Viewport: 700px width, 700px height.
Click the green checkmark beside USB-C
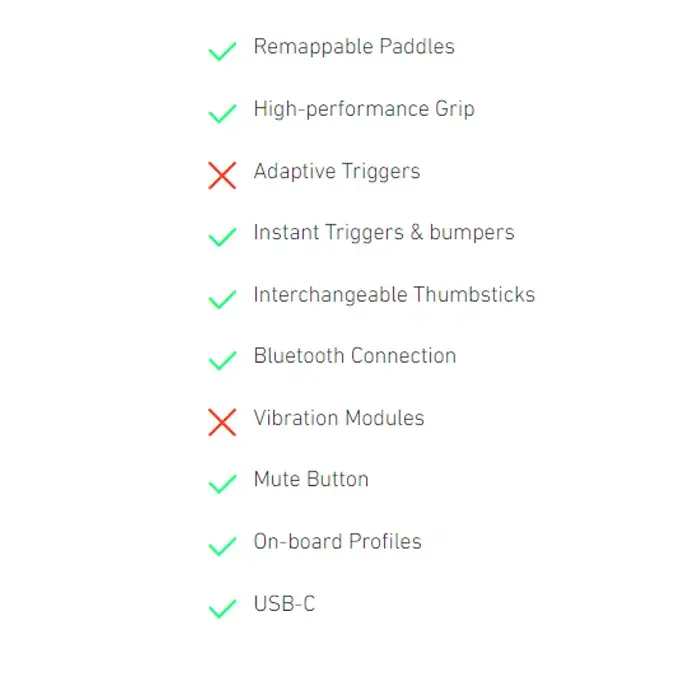(x=222, y=608)
